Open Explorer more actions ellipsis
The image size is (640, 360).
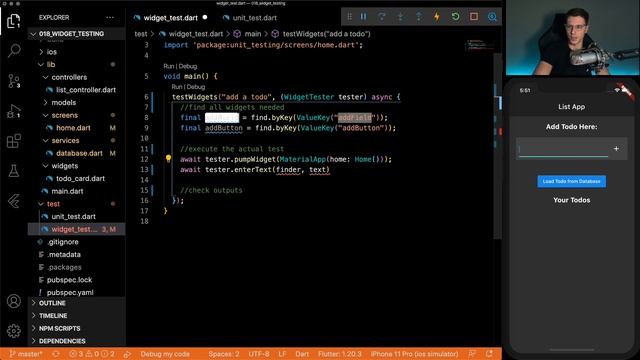(x=110, y=18)
